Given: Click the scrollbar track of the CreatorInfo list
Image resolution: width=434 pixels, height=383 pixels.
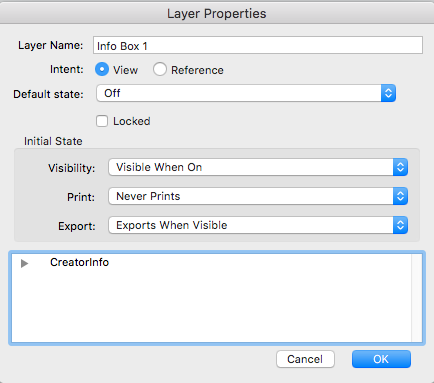Looking at the screenshot, I should click(x=417, y=298).
